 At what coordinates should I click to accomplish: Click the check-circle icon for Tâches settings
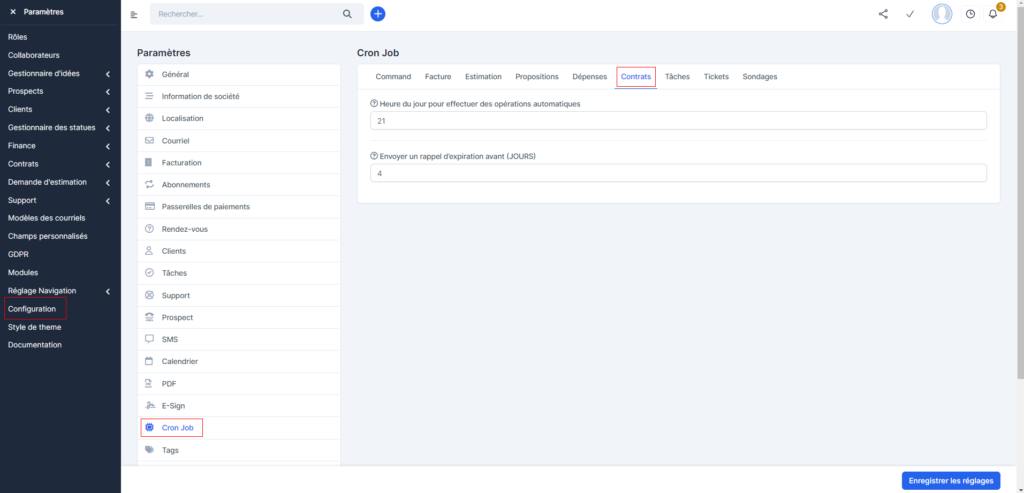149,273
